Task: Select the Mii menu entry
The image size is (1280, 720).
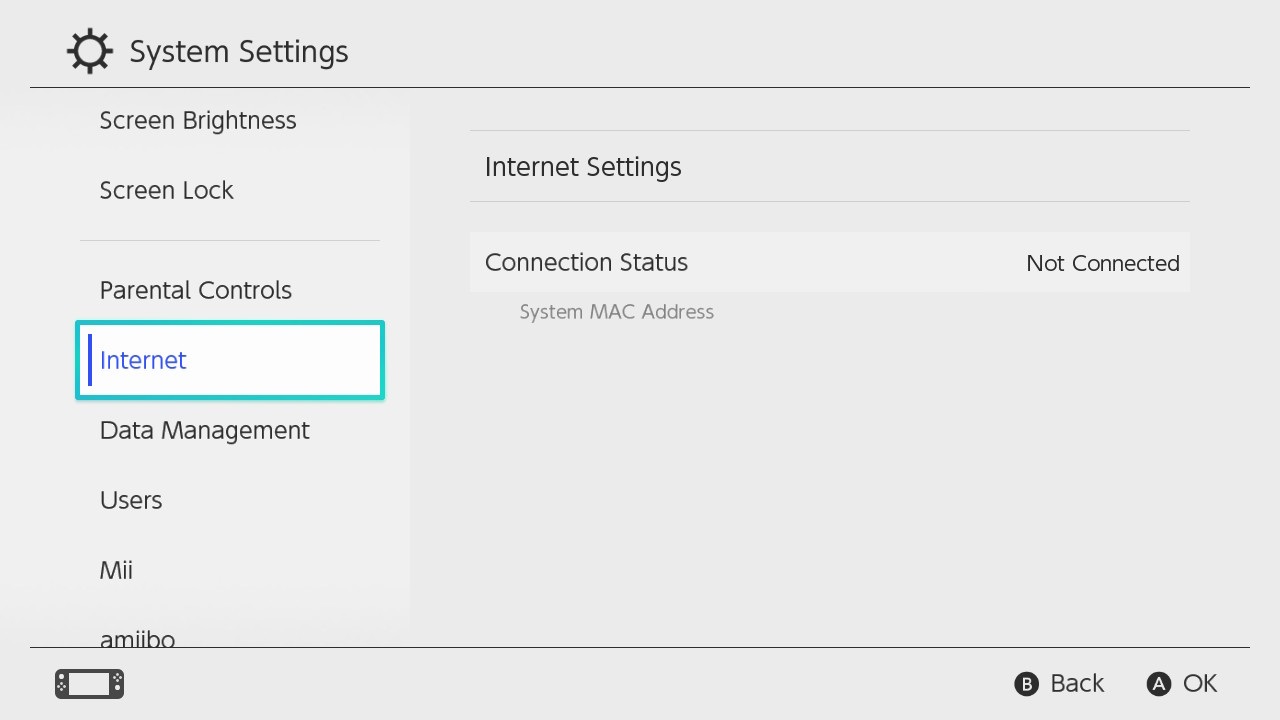Action: pyautogui.click(x=116, y=571)
